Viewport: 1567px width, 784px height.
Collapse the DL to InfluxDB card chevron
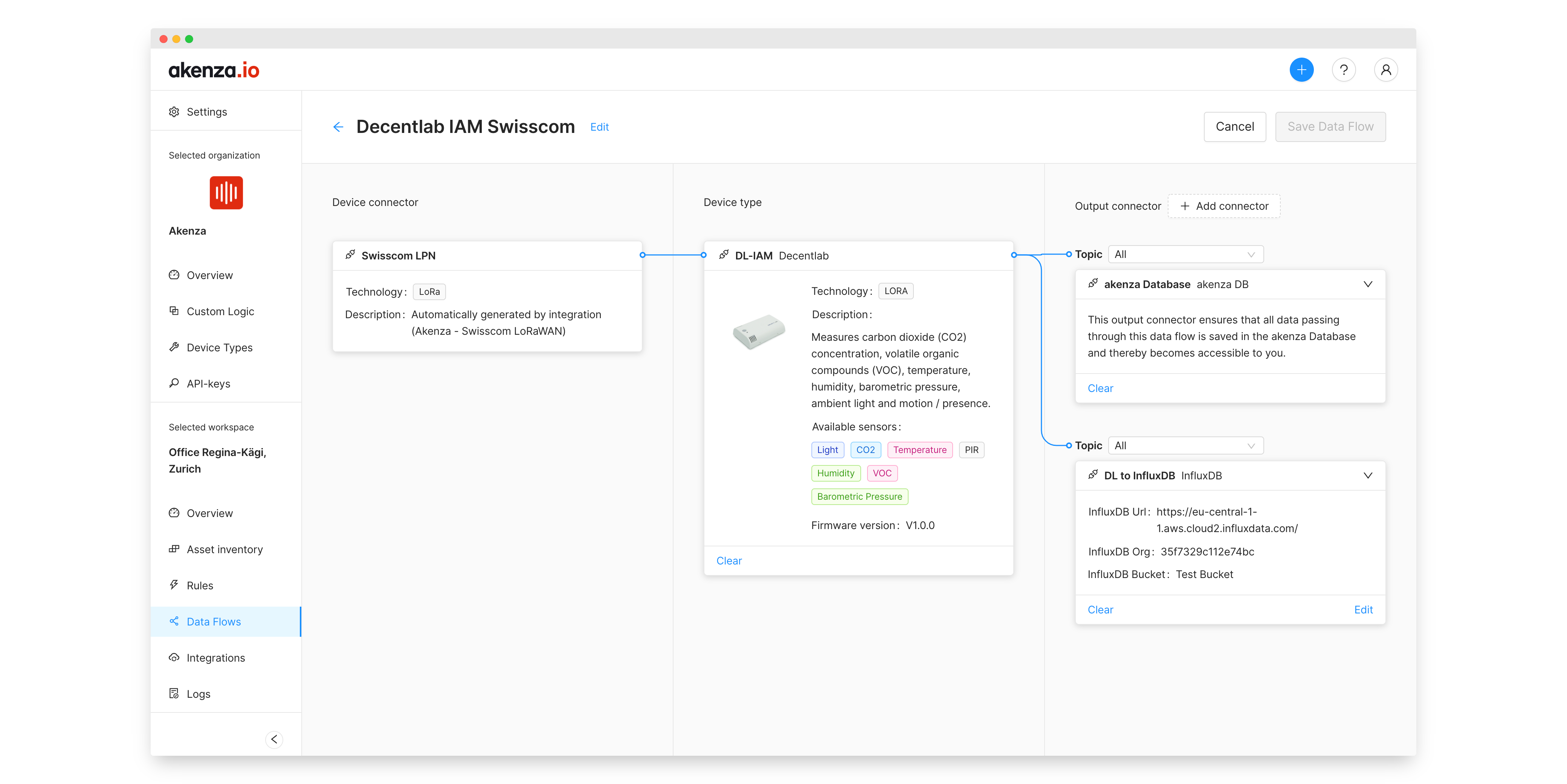coord(1367,476)
